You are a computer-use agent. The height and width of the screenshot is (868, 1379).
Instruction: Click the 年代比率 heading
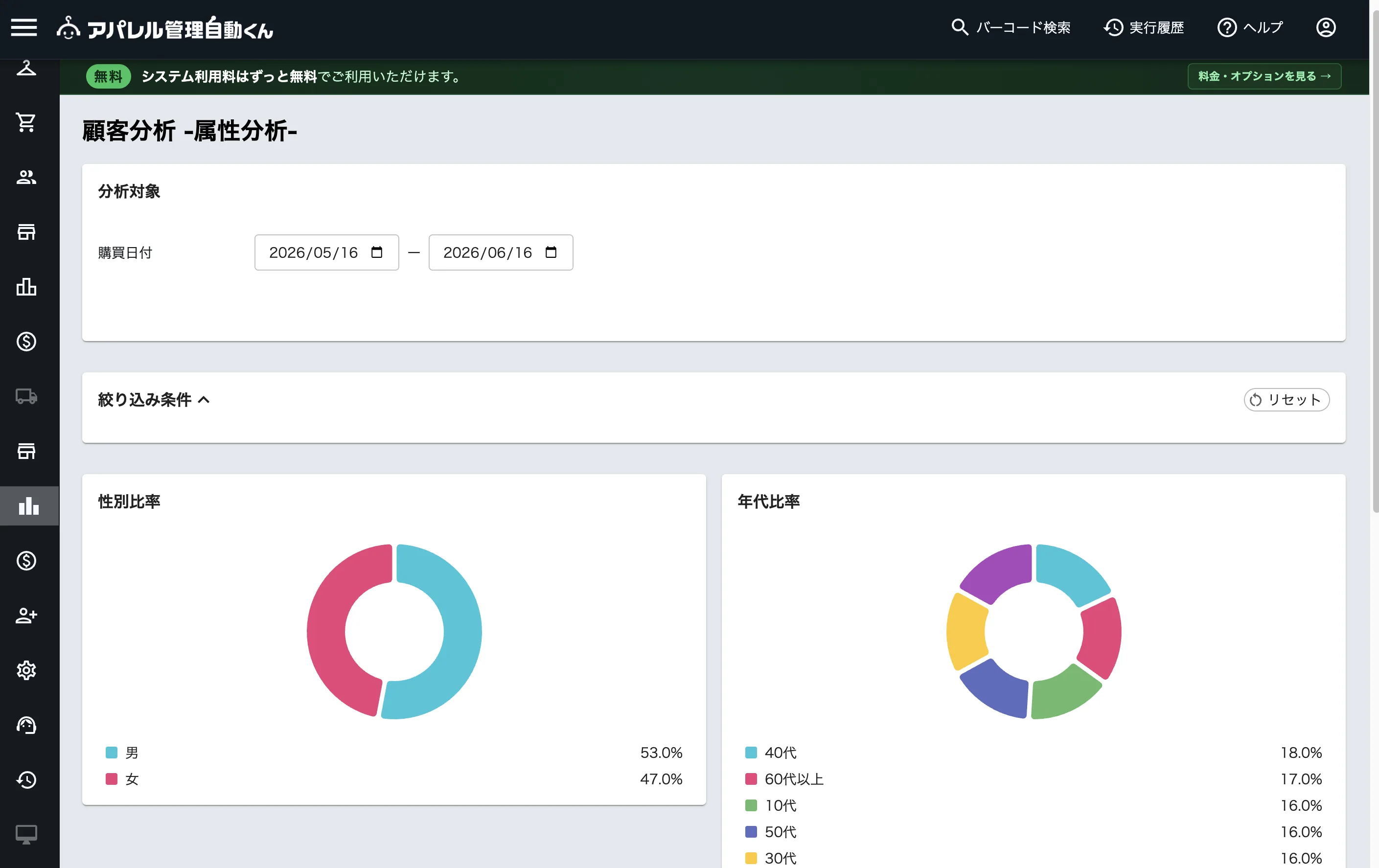tap(768, 501)
